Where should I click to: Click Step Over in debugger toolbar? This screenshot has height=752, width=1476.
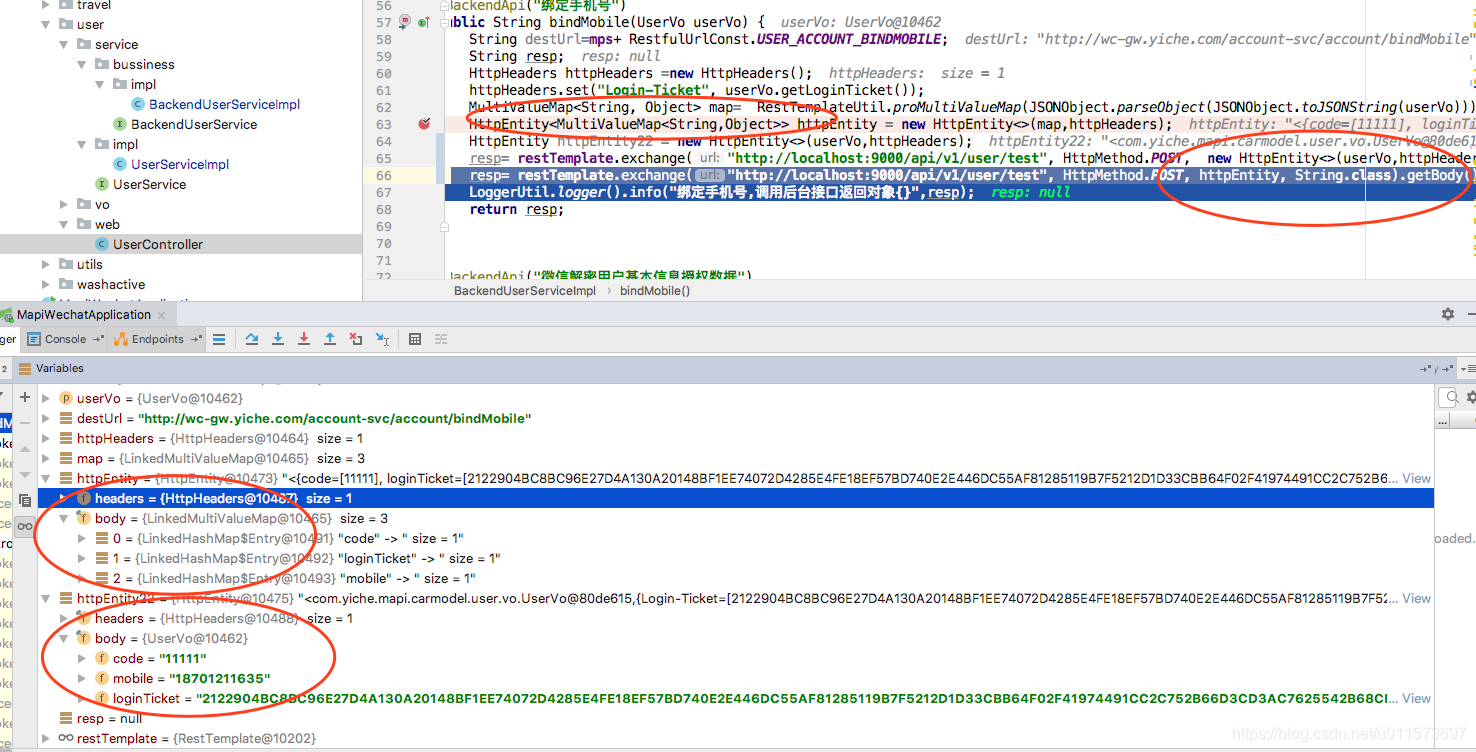[251, 339]
